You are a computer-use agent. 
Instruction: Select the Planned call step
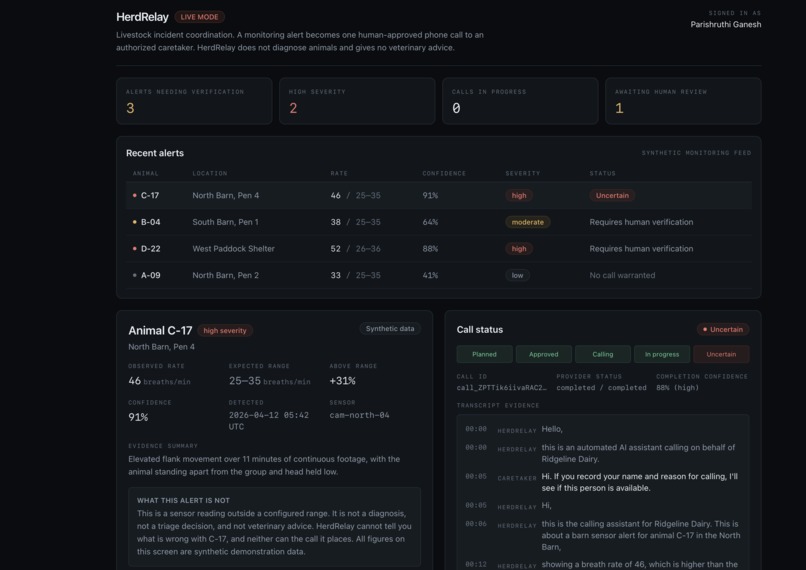tap(484, 354)
